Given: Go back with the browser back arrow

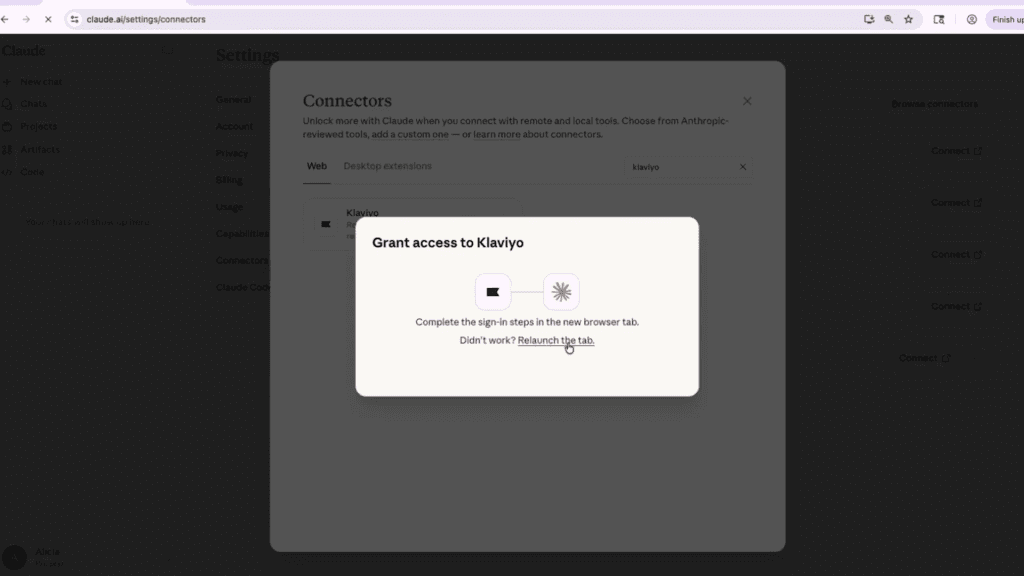Looking at the screenshot, I should point(5,20).
